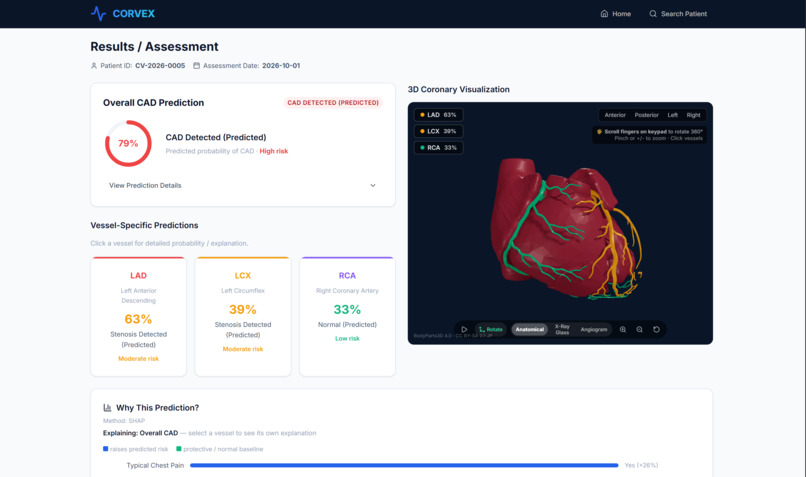Click the assessment date 2026-10-01

[x=281, y=66]
